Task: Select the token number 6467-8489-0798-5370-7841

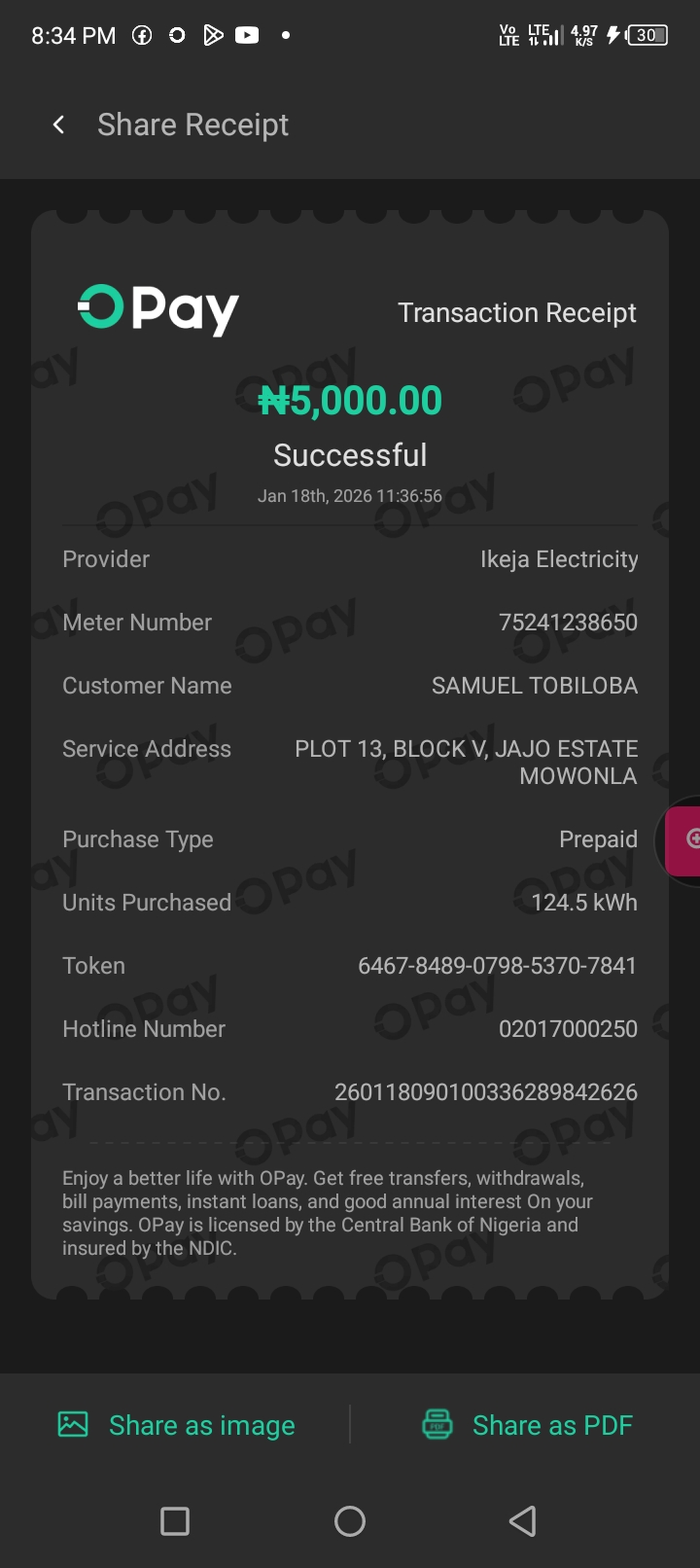Action: click(x=497, y=966)
